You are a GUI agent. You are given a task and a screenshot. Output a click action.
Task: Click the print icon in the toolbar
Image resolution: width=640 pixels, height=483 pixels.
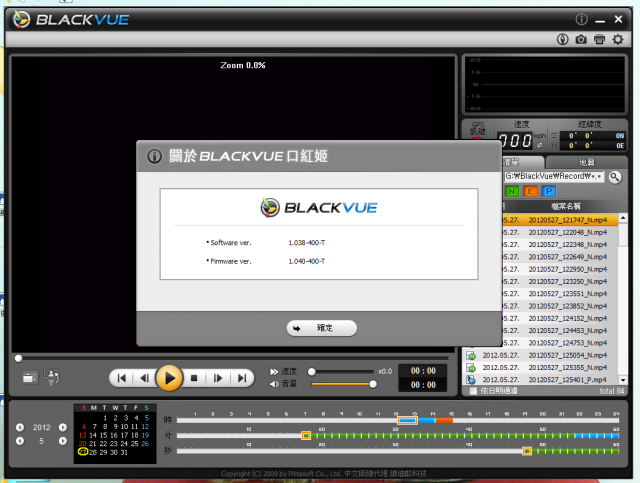coord(599,39)
